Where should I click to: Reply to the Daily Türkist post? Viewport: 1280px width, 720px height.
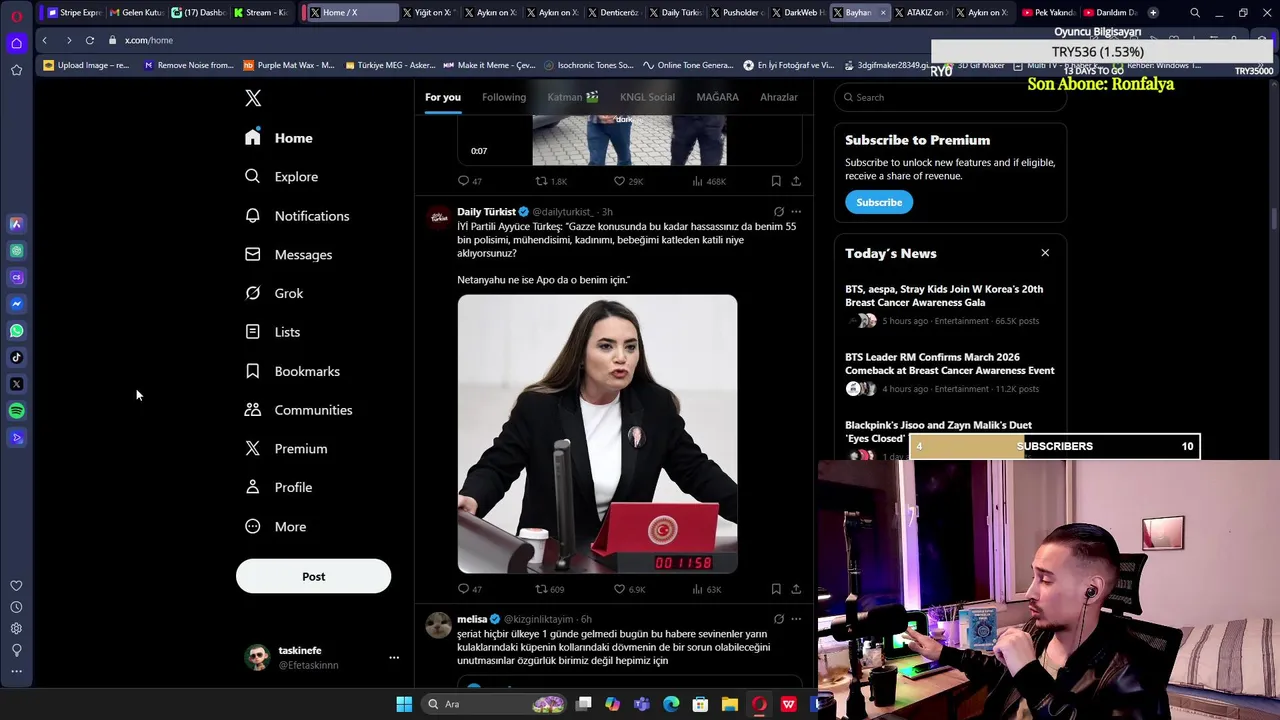pos(470,589)
